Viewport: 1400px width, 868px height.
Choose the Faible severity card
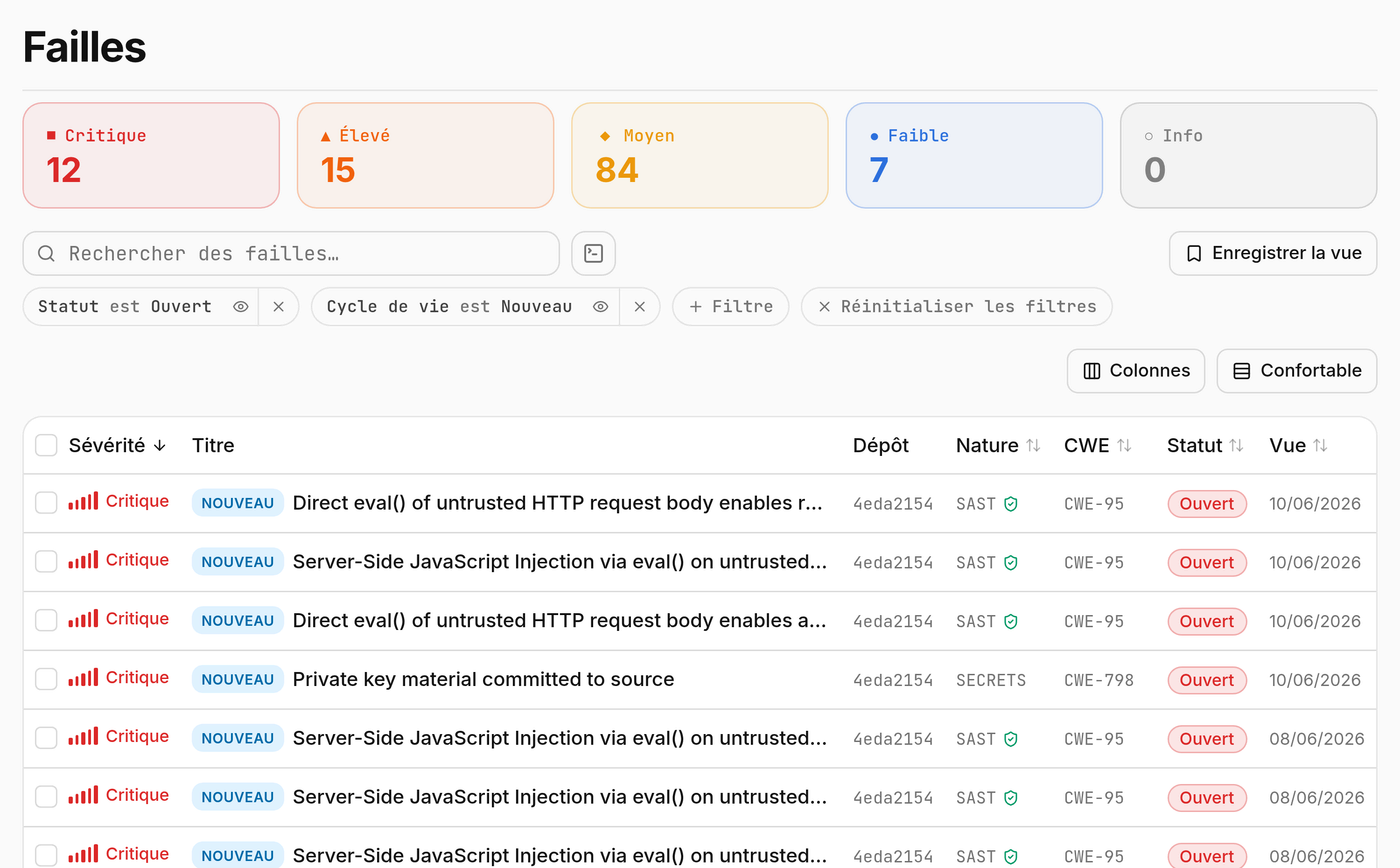tap(974, 155)
